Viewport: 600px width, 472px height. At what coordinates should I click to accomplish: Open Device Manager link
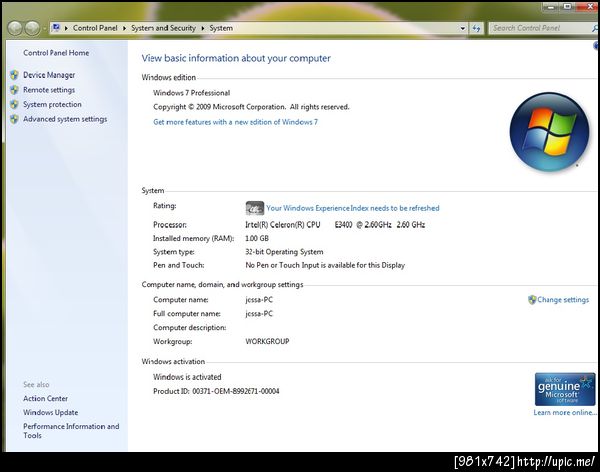[49, 75]
